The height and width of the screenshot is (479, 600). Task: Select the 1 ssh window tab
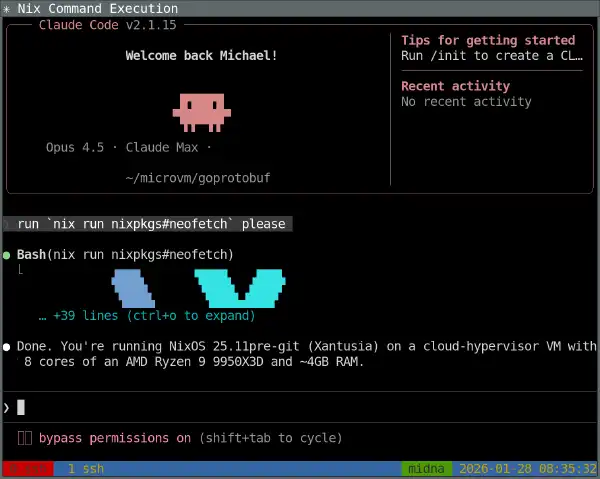[x=85, y=469]
